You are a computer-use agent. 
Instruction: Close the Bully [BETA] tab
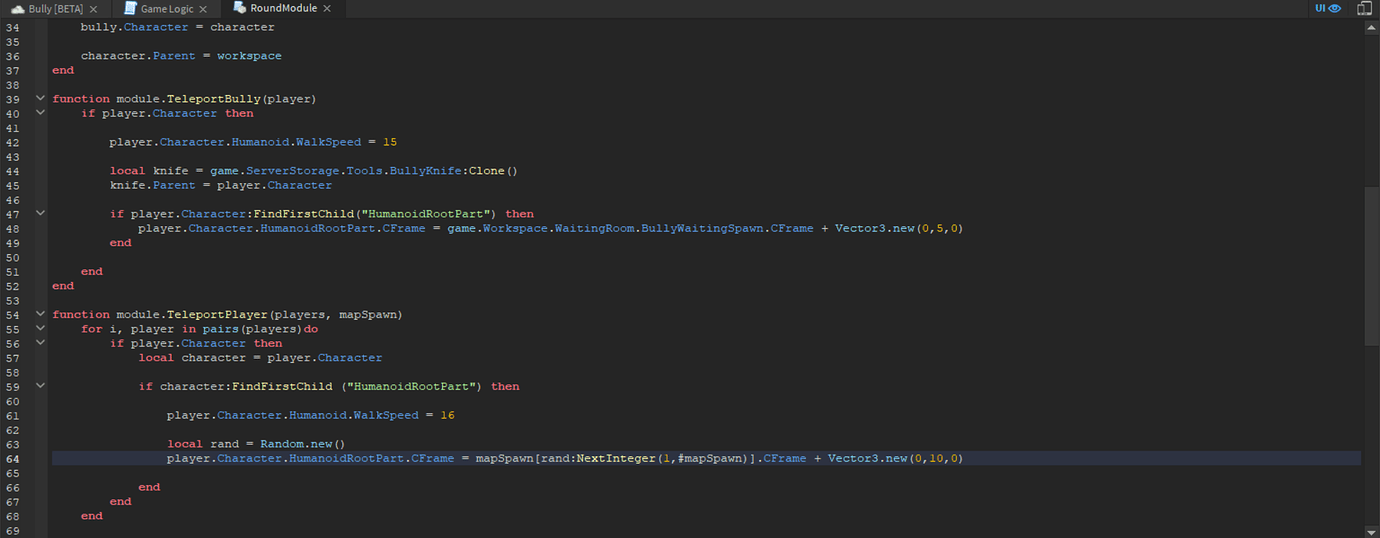(x=93, y=9)
